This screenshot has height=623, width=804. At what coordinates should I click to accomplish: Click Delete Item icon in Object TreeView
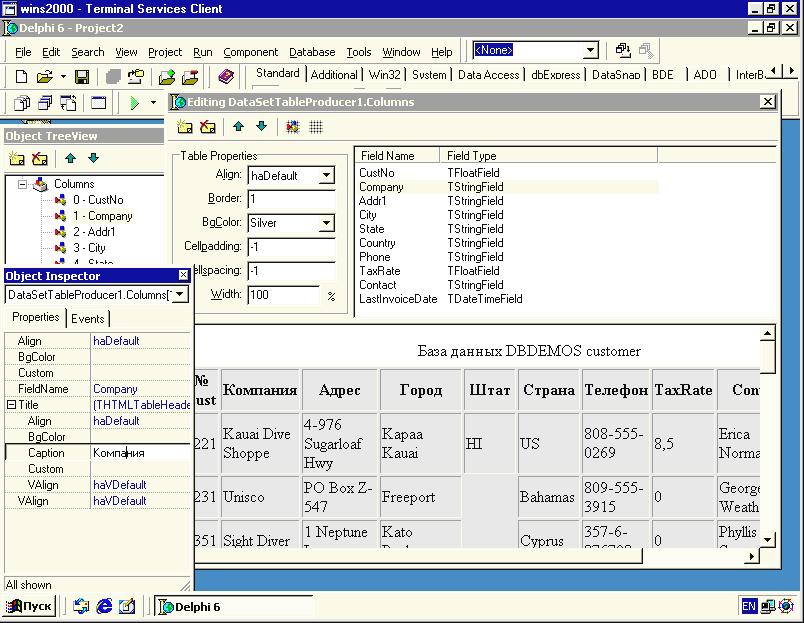(x=39, y=158)
